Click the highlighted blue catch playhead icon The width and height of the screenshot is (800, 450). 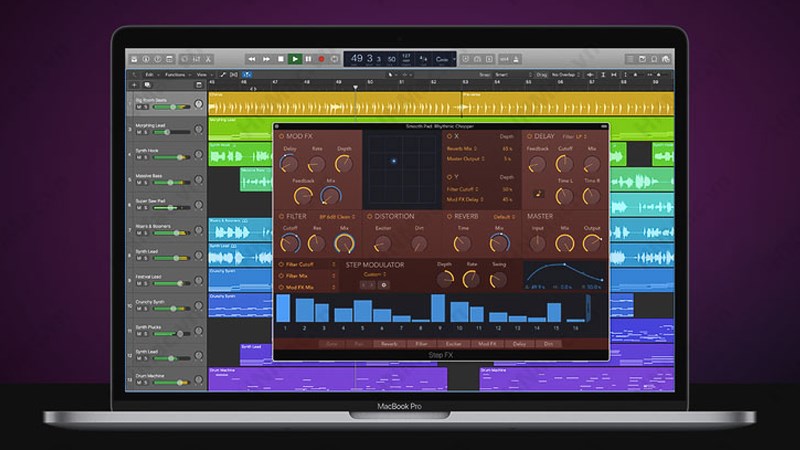coord(246,74)
